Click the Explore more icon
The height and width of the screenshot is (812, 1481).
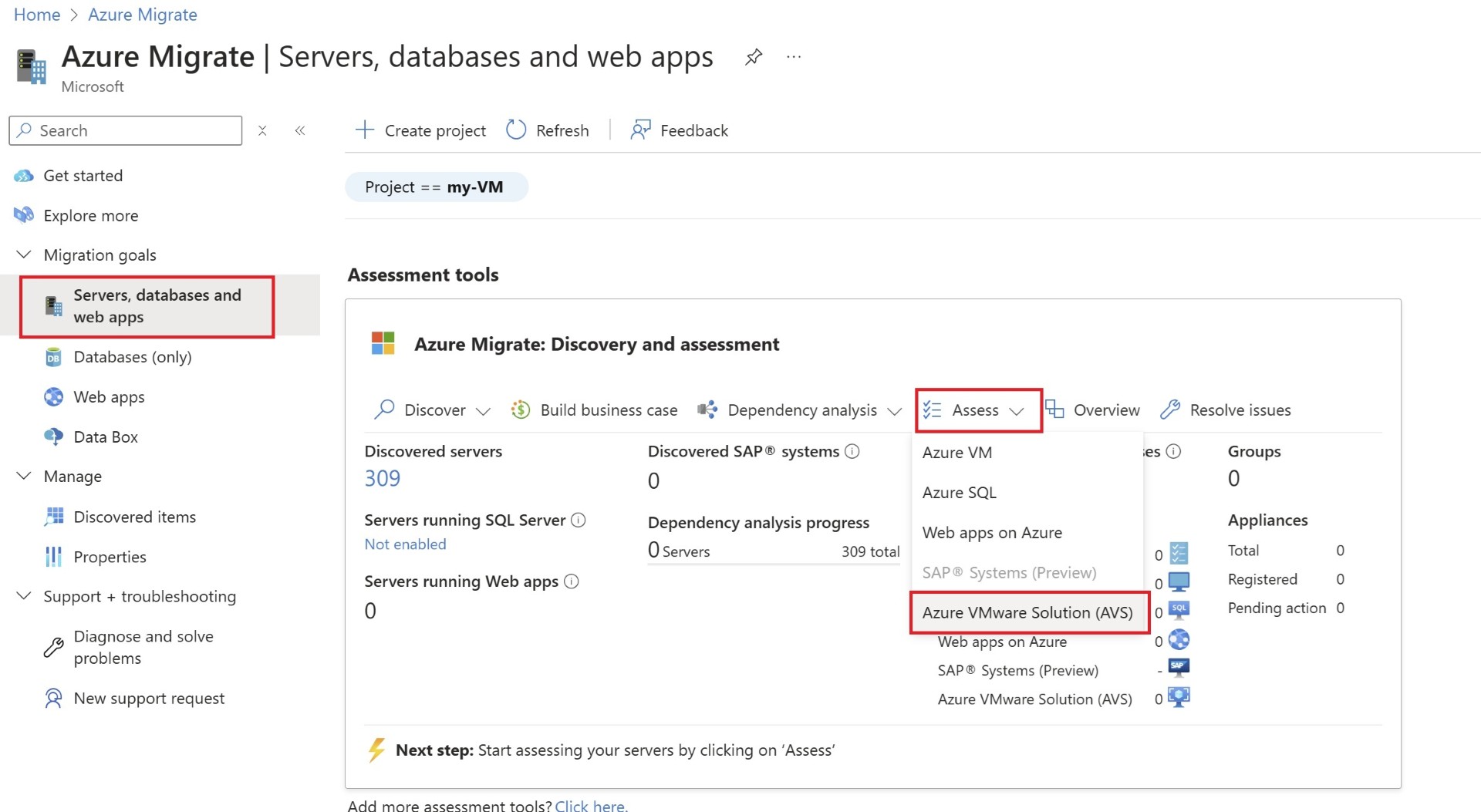(x=24, y=215)
